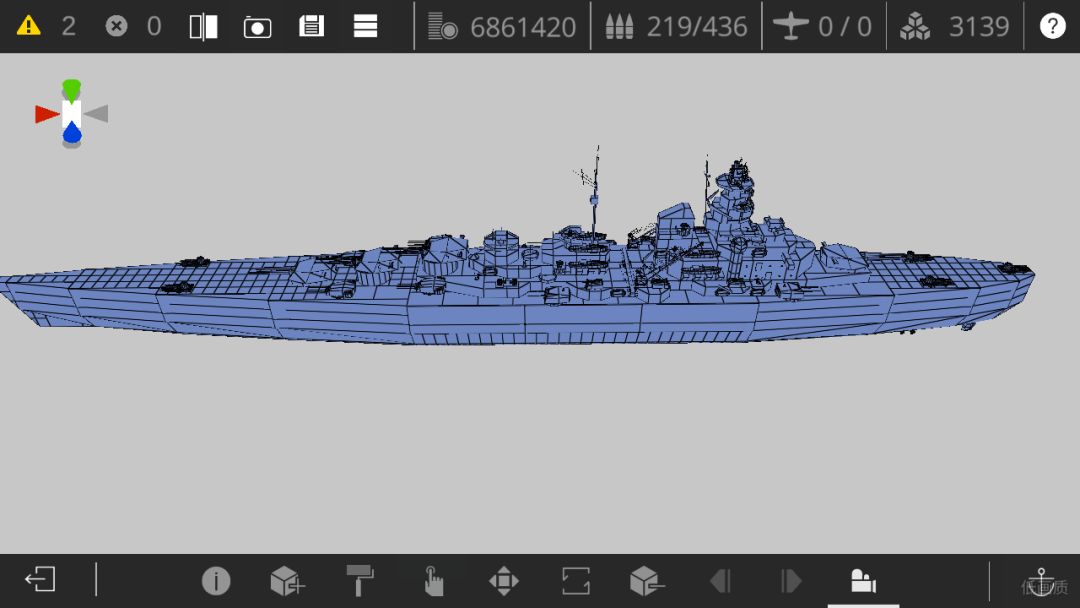Select the paint roller tool
Screen dimensions: 1080x608
[360, 580]
